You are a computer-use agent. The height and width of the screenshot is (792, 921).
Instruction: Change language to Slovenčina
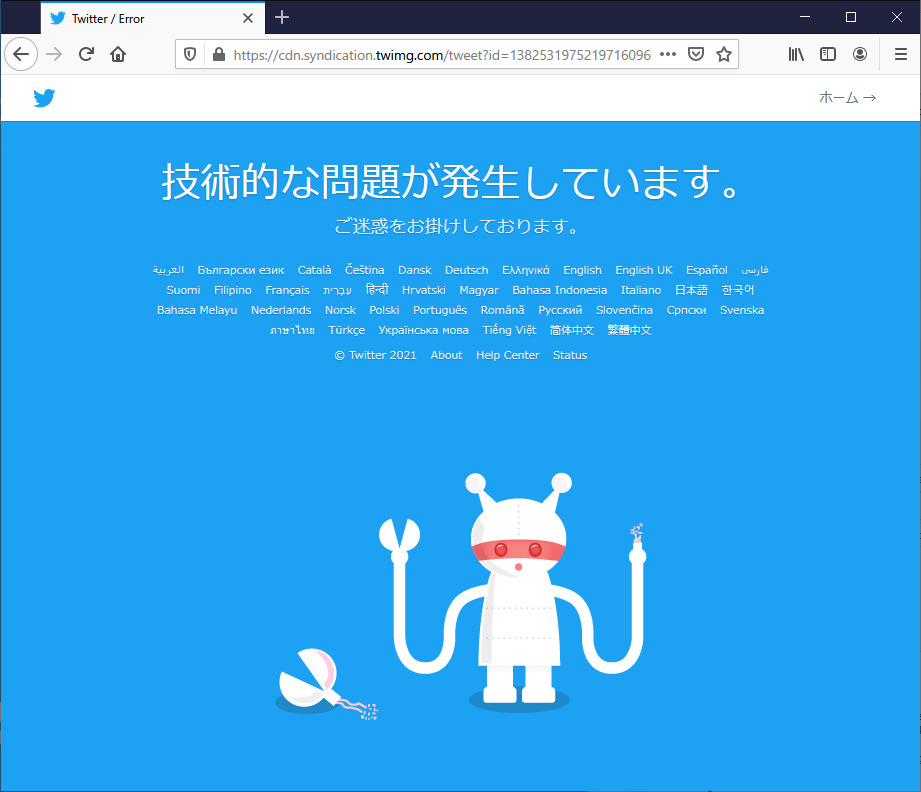(x=624, y=310)
